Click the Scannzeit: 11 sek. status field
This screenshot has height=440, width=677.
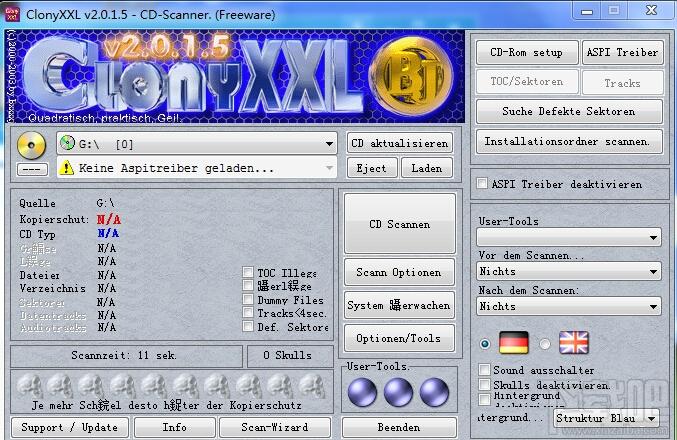click(127, 356)
